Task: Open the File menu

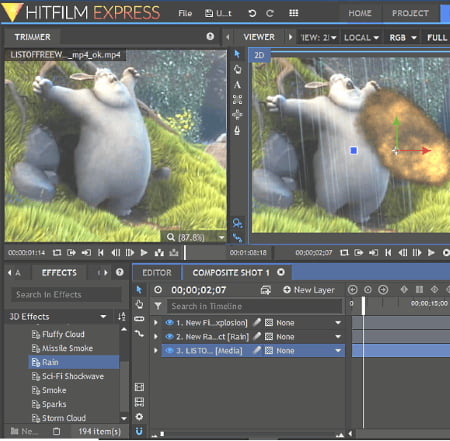Action: tap(185, 13)
